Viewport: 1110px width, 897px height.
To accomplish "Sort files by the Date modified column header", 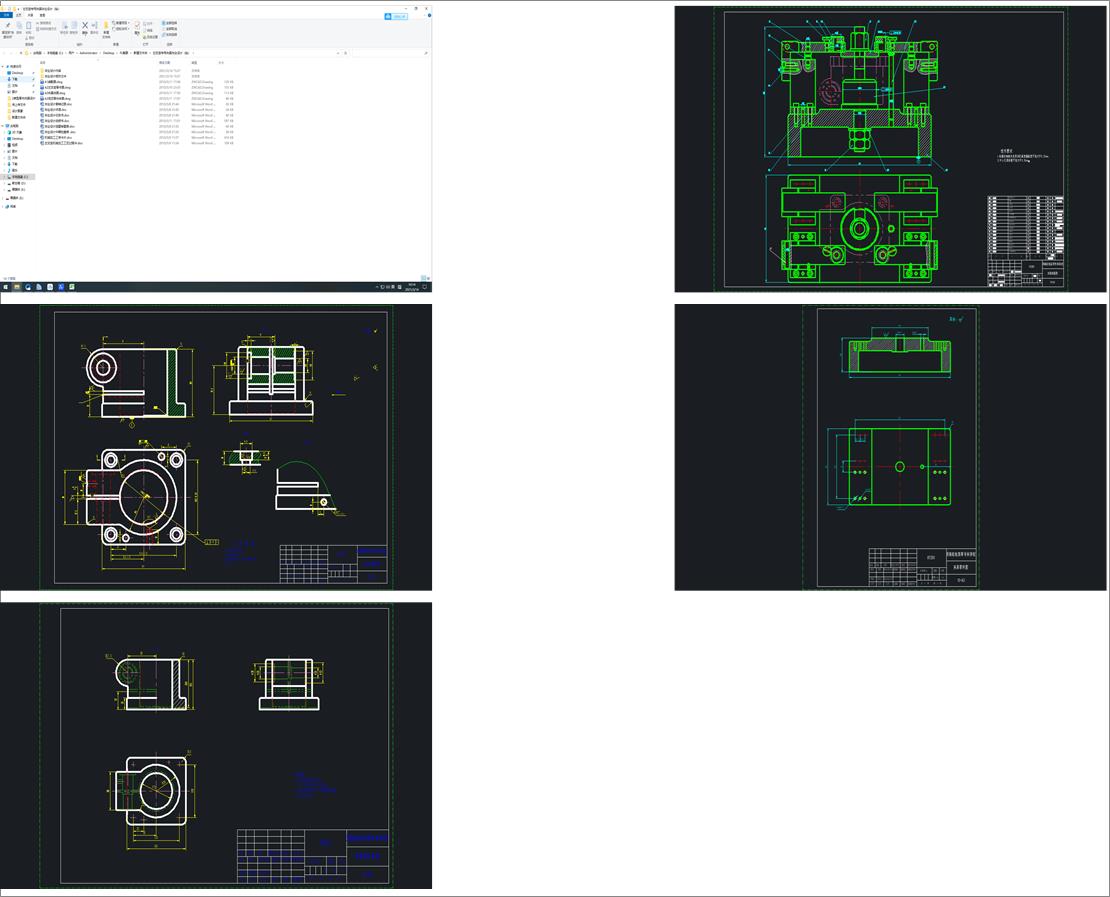I will click(x=165, y=62).
